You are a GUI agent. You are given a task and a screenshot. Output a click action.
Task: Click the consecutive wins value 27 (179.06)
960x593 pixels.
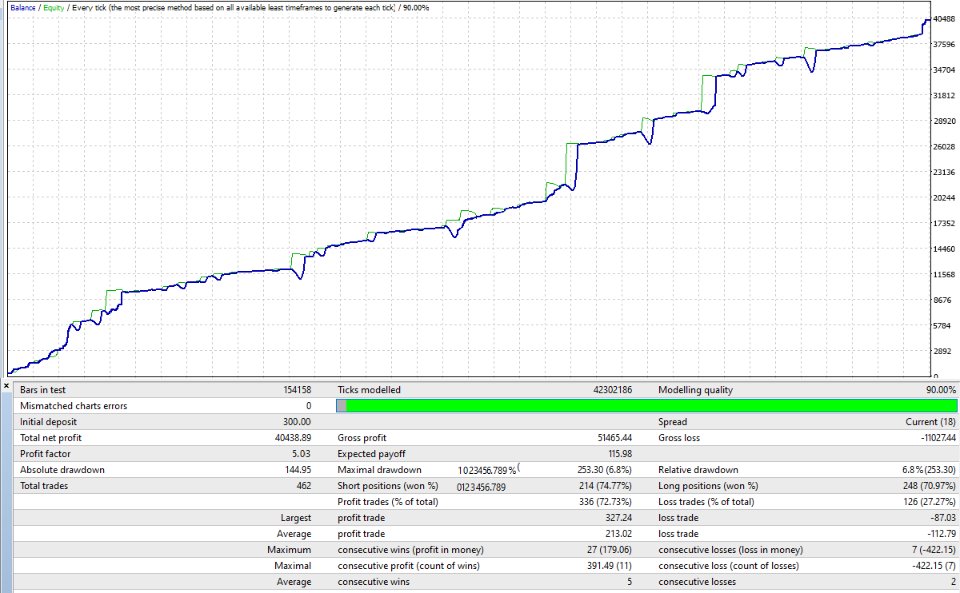[x=609, y=550]
